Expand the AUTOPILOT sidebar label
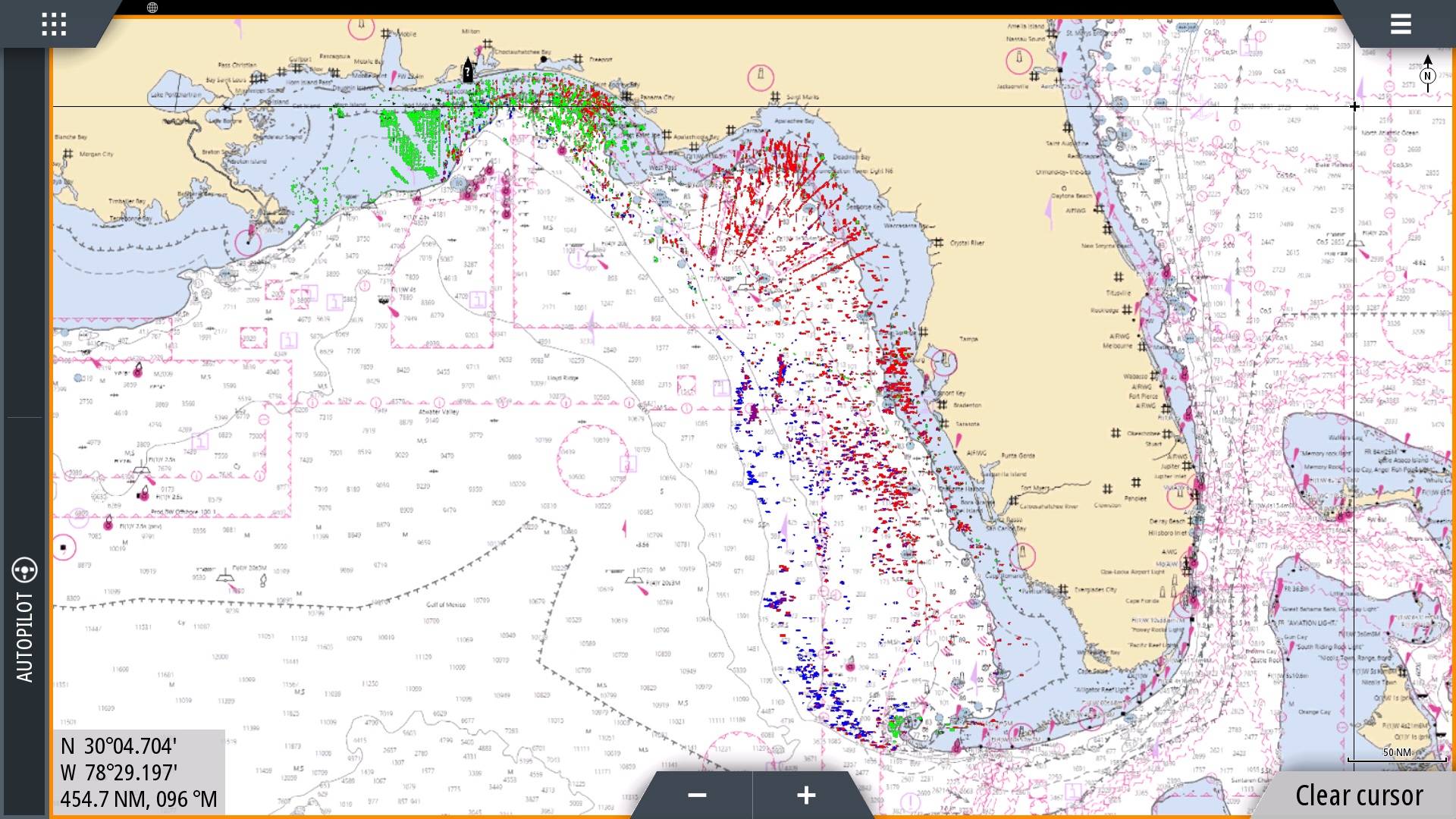This screenshot has height=819, width=1456. tap(24, 637)
